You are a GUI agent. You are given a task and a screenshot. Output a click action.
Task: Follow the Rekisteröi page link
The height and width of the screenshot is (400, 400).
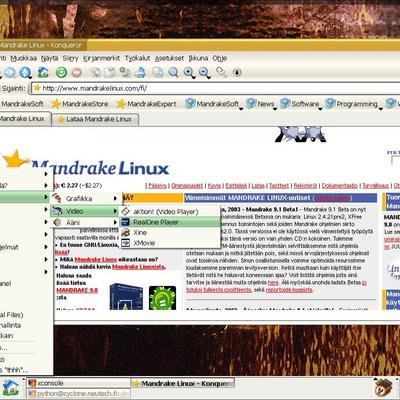[305, 186]
